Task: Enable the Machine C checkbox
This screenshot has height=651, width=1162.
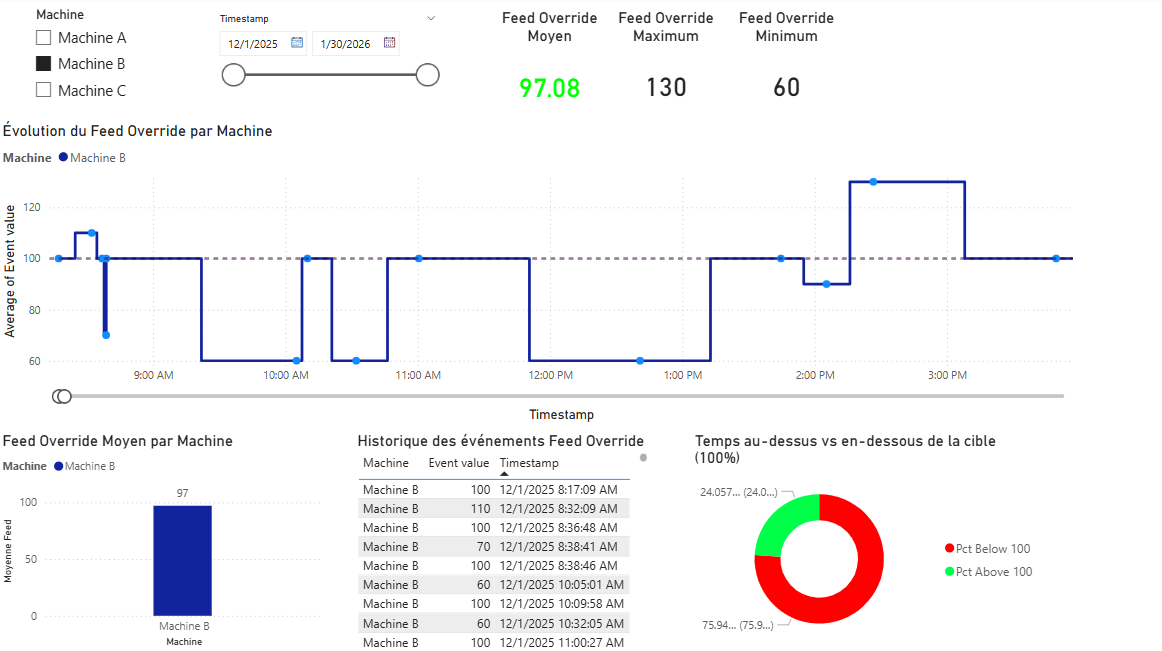Action: click(x=43, y=90)
